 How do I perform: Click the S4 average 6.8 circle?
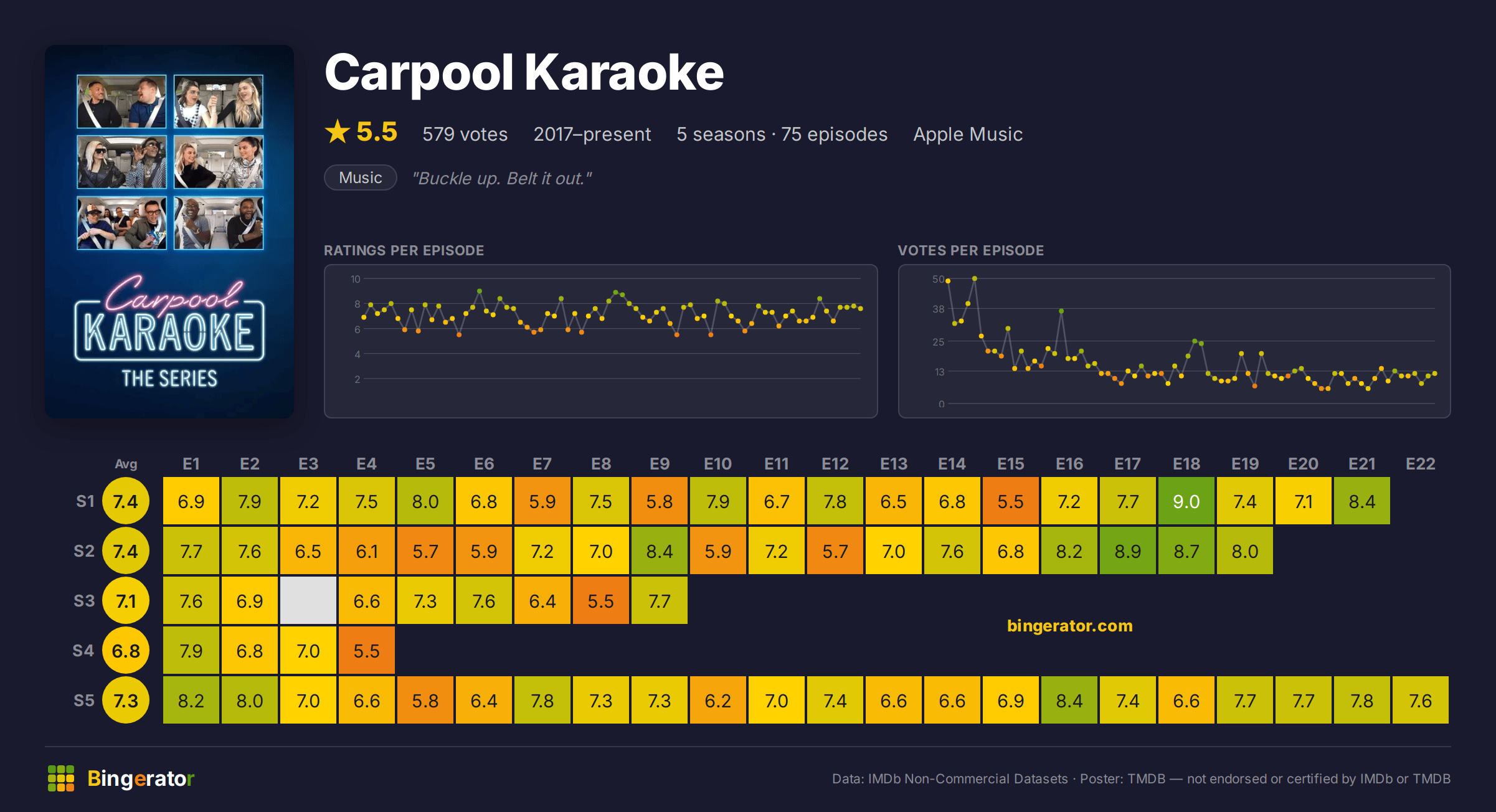pos(126,651)
